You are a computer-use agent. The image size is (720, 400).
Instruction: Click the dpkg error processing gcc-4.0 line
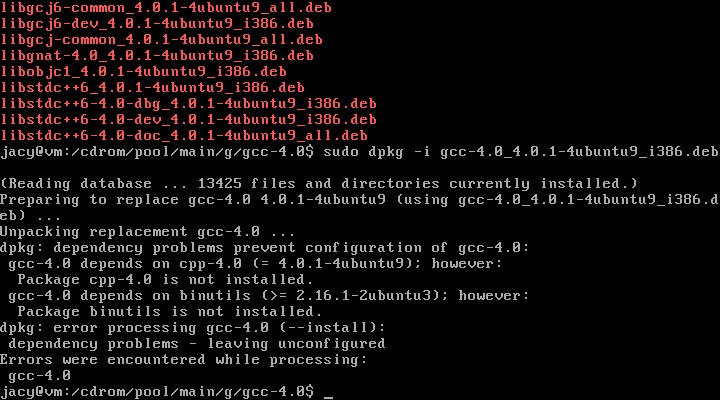pos(192,328)
